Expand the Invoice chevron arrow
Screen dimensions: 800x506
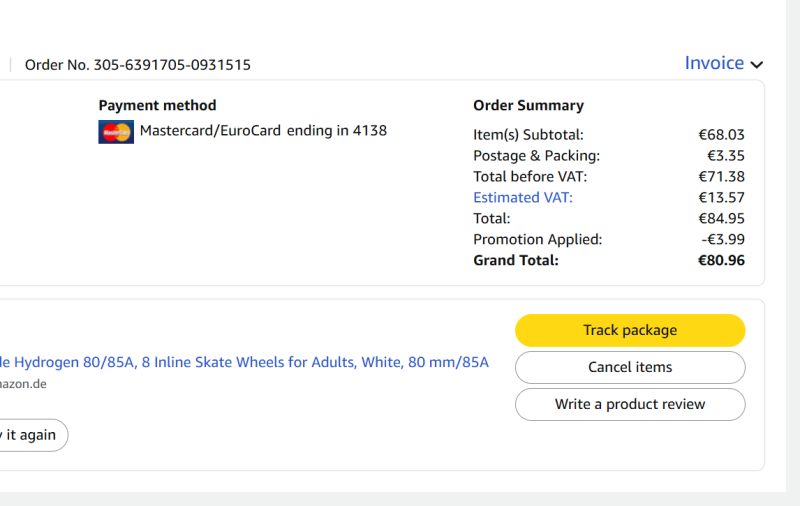click(757, 65)
